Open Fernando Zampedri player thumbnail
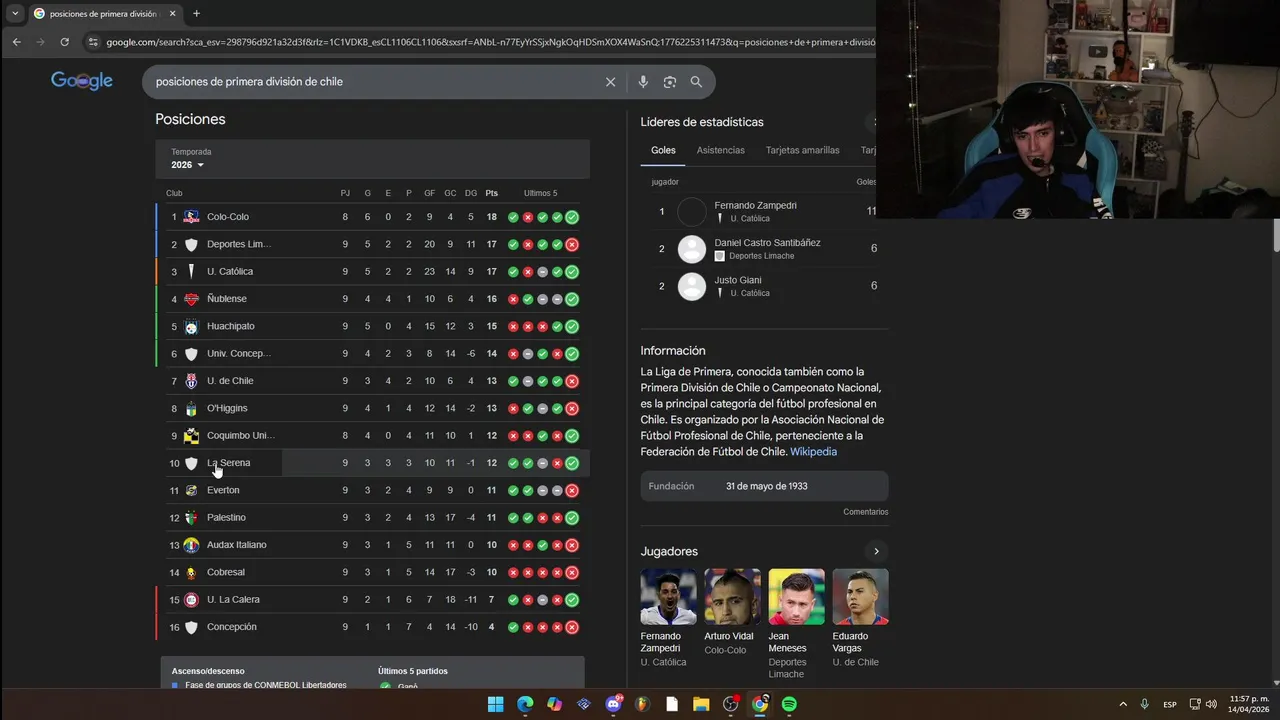 668,597
